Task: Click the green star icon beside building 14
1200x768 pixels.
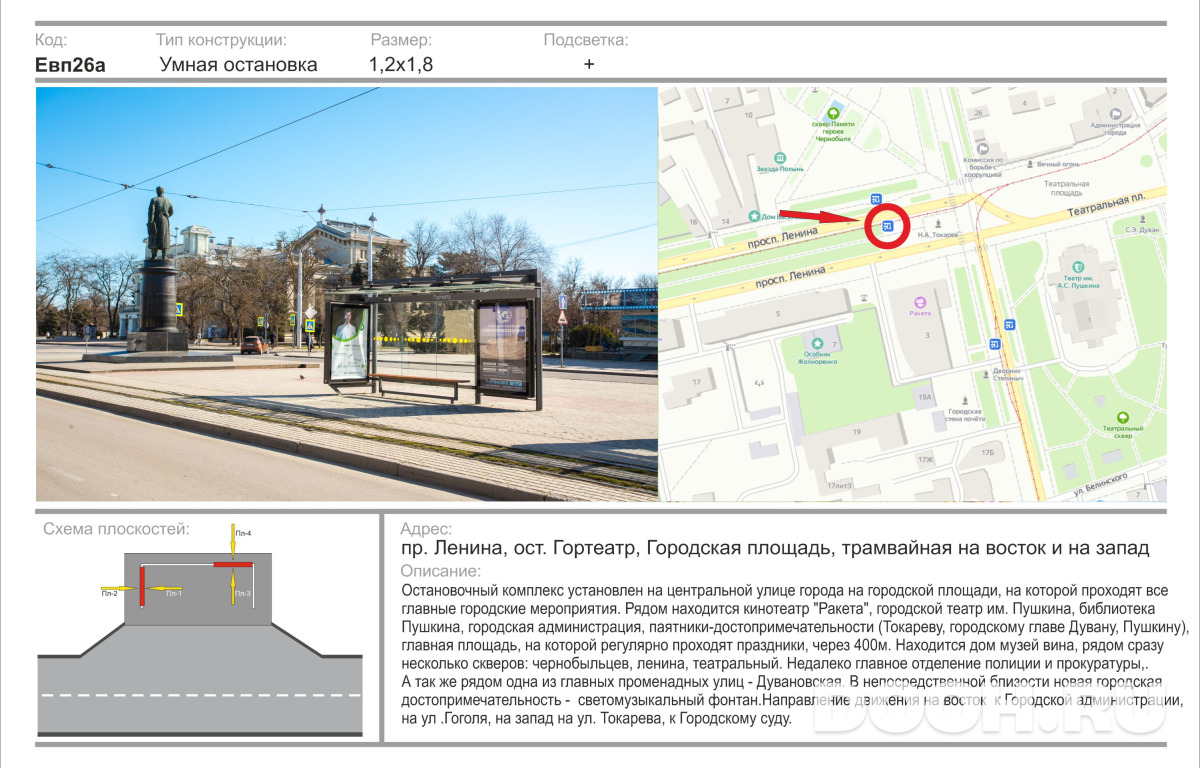Action: coord(754,216)
